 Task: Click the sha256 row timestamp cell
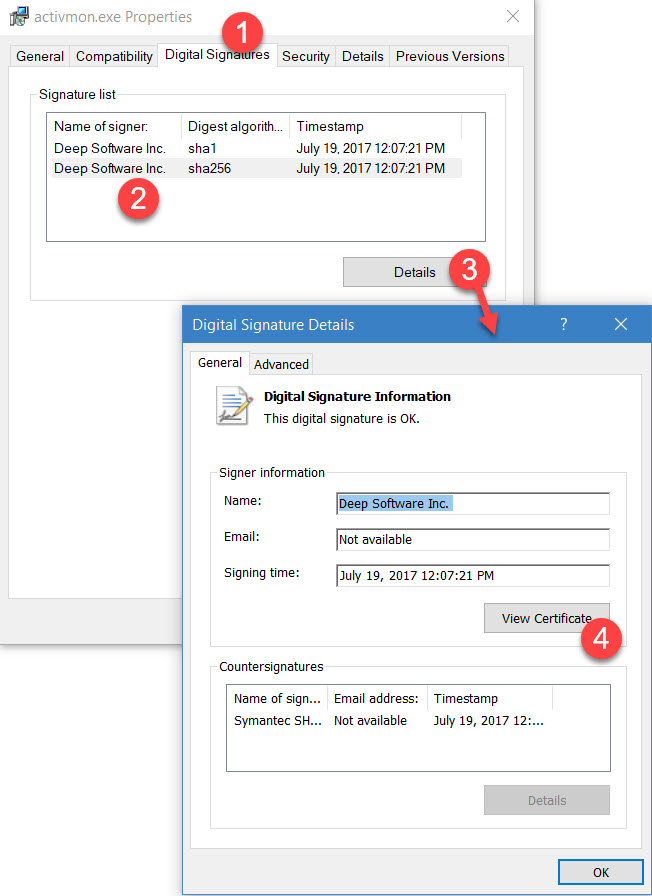tap(370, 169)
